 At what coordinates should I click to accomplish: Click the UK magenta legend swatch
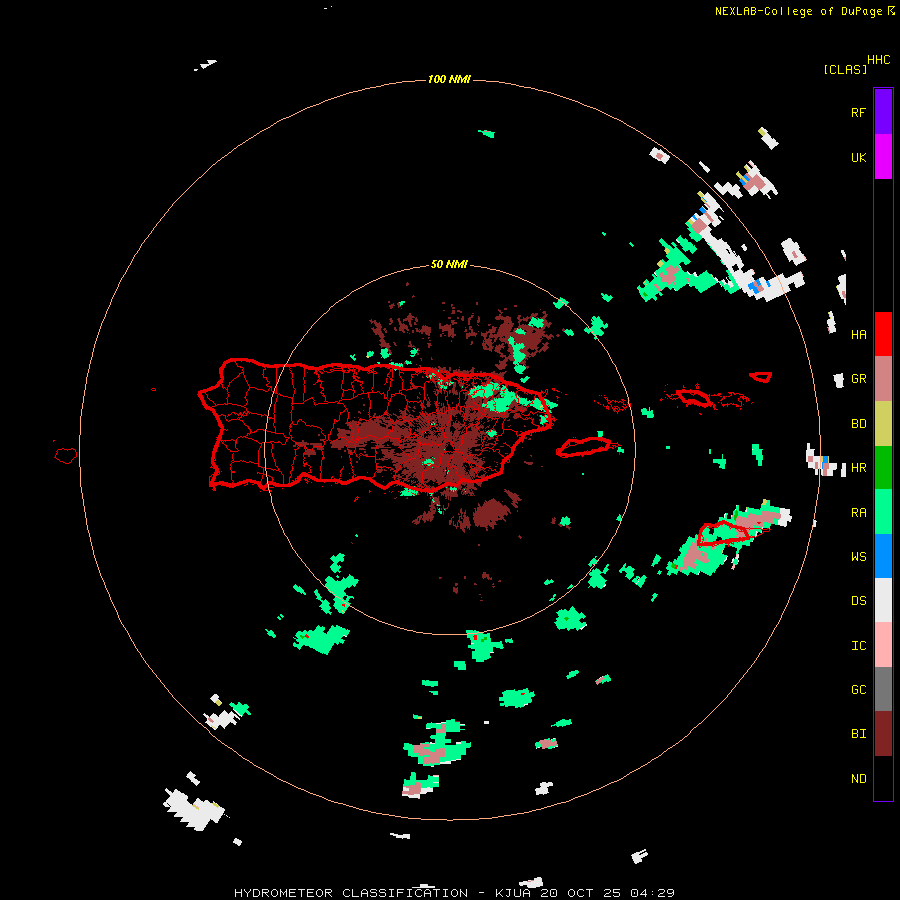pyautogui.click(x=883, y=157)
